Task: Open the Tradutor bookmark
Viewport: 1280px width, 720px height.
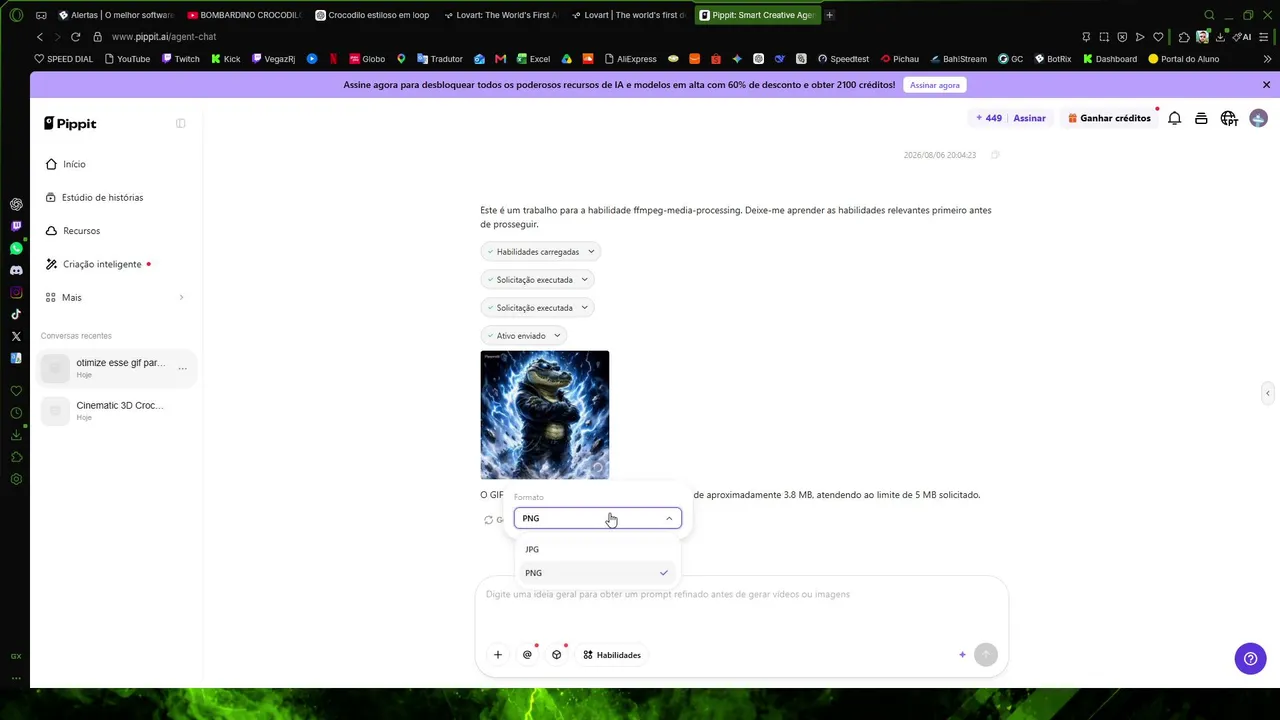Action: [x=440, y=59]
